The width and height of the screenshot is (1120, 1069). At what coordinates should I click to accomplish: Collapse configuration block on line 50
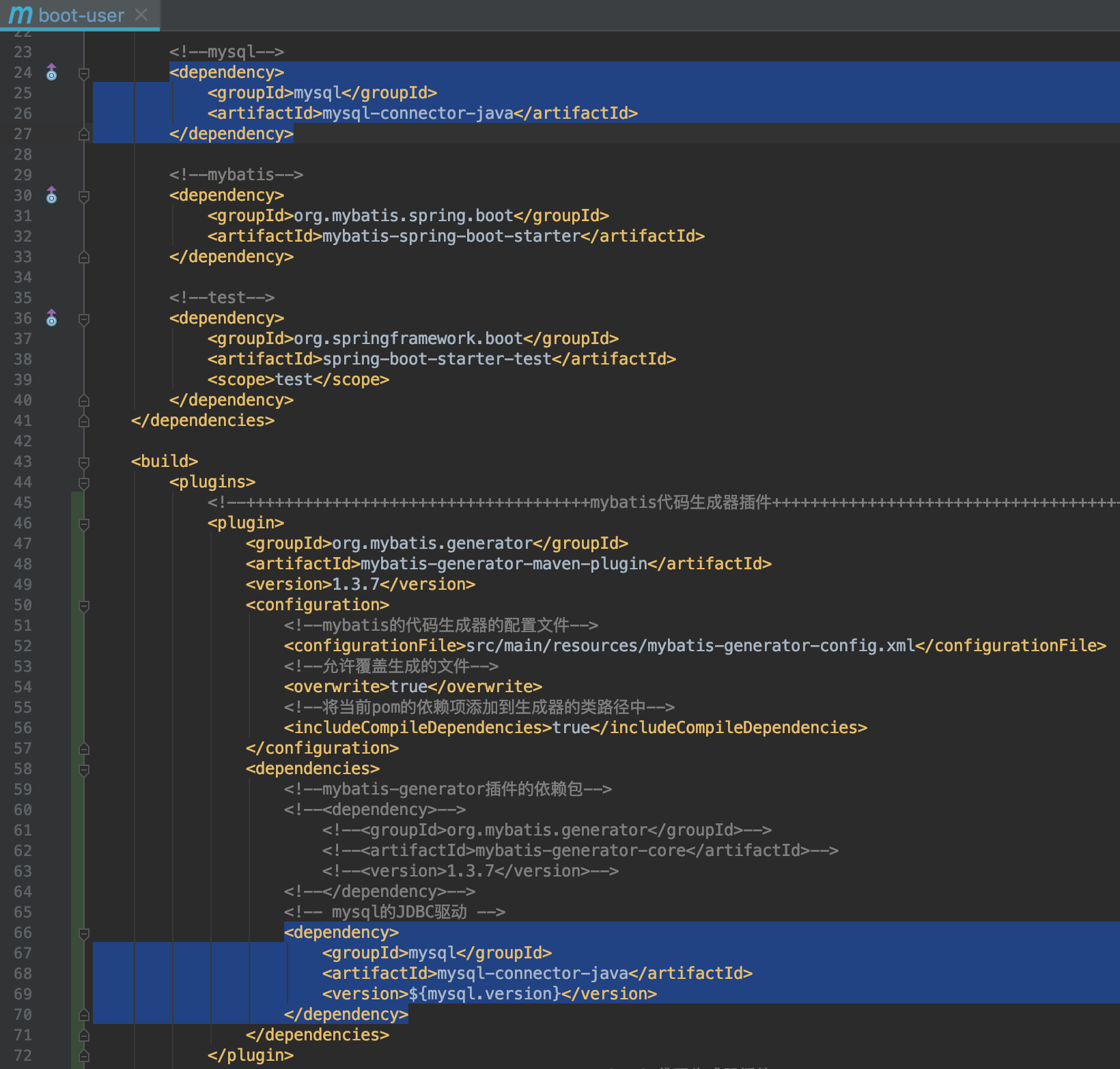click(x=84, y=605)
